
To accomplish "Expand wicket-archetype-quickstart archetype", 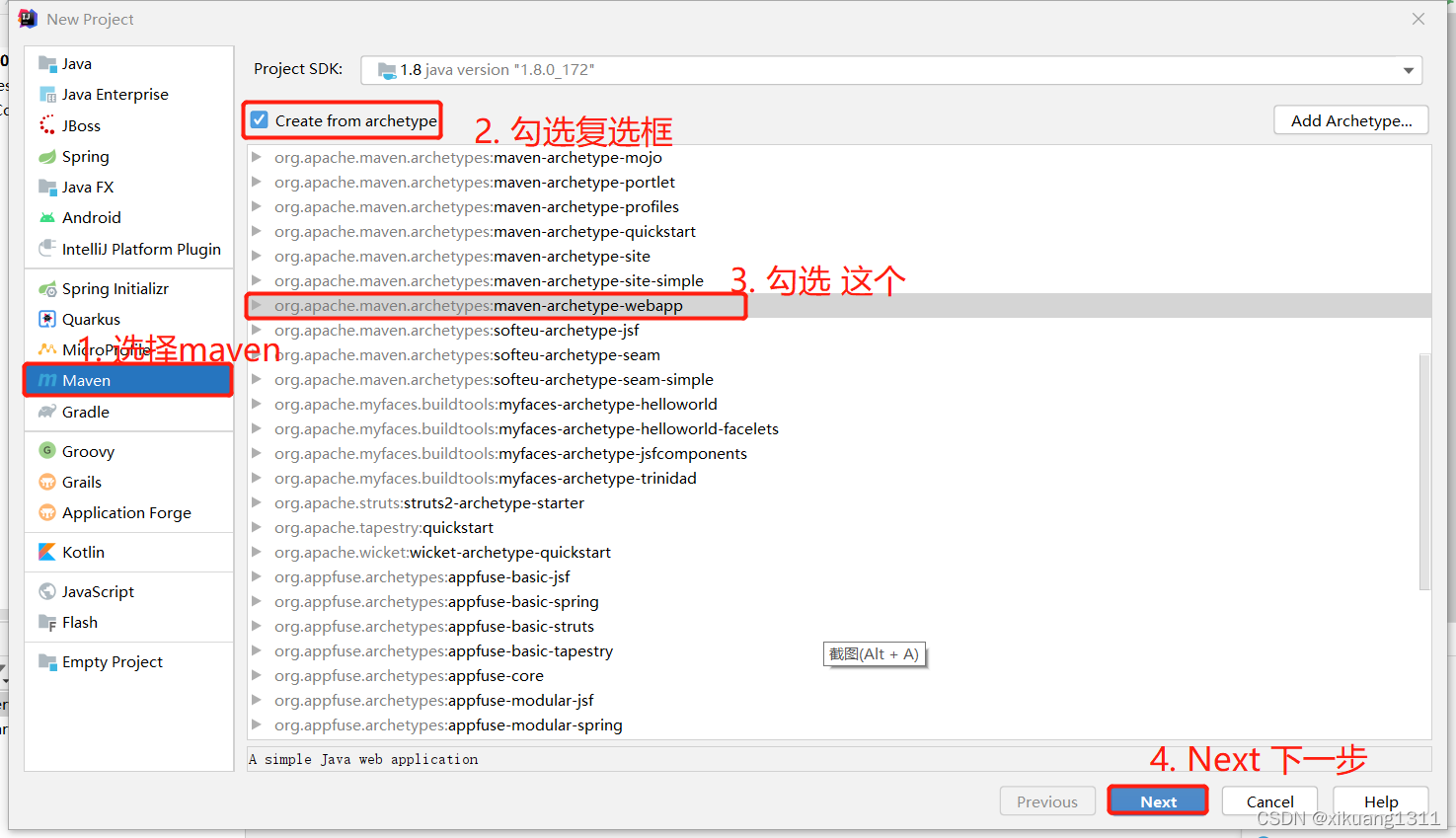I will point(257,552).
